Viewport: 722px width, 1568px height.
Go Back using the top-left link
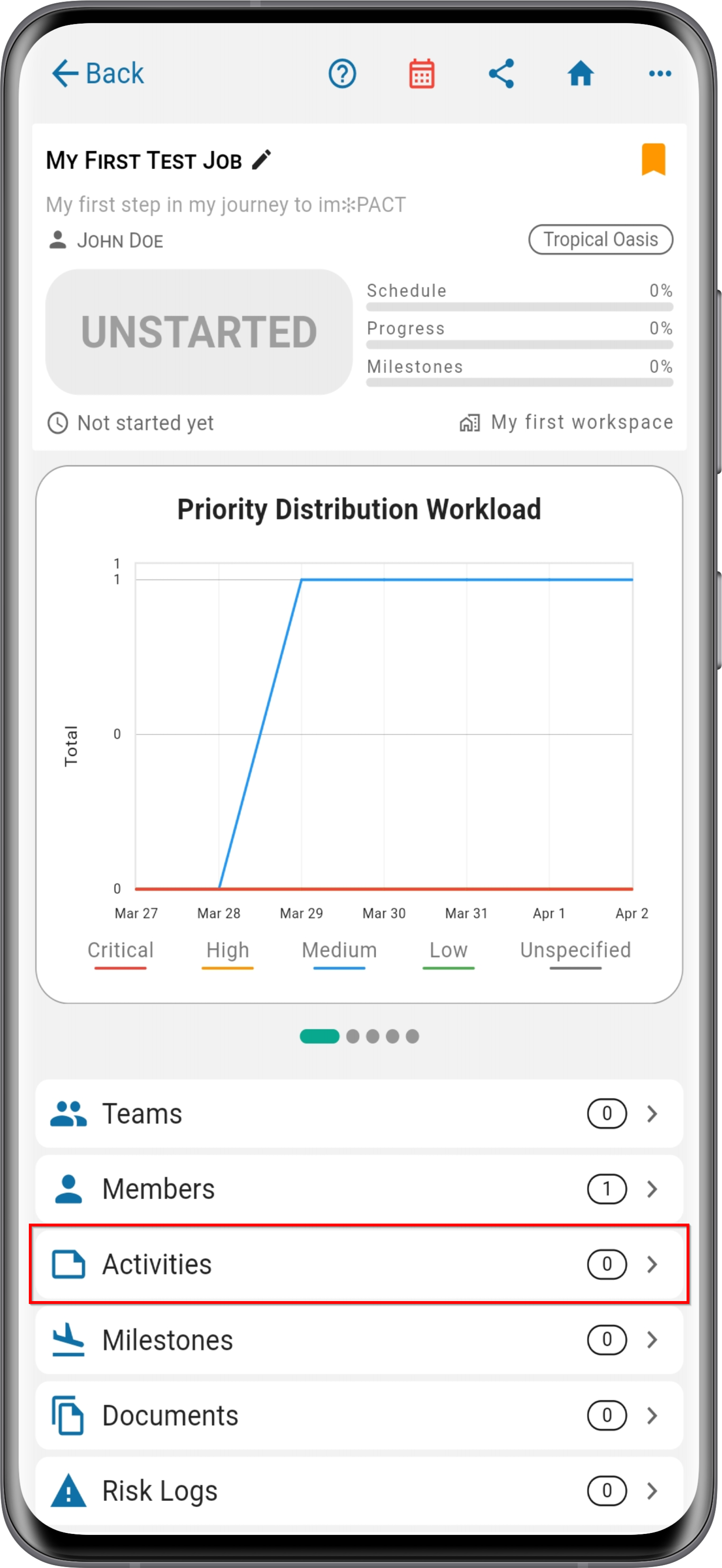click(97, 74)
